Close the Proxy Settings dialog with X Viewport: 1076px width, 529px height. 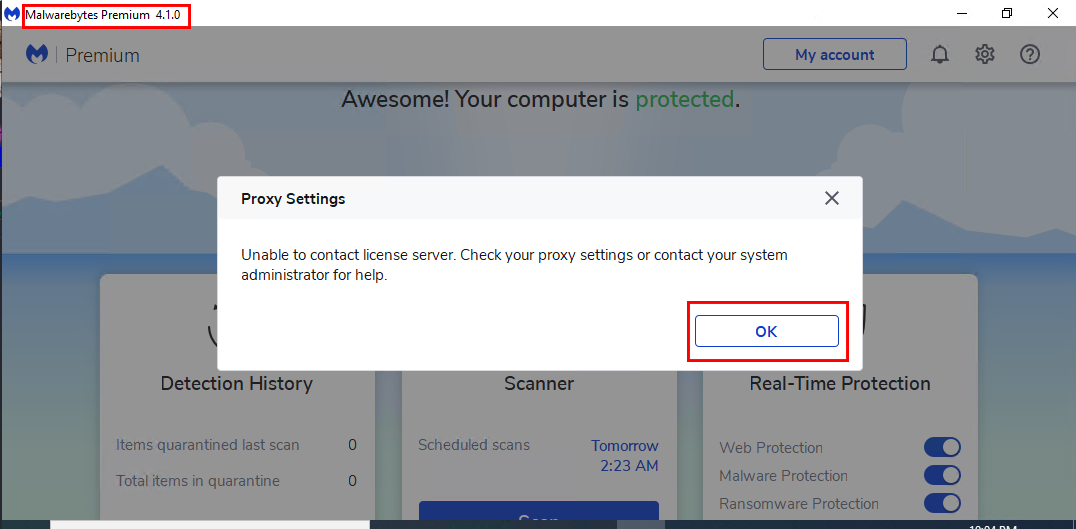[x=831, y=198]
